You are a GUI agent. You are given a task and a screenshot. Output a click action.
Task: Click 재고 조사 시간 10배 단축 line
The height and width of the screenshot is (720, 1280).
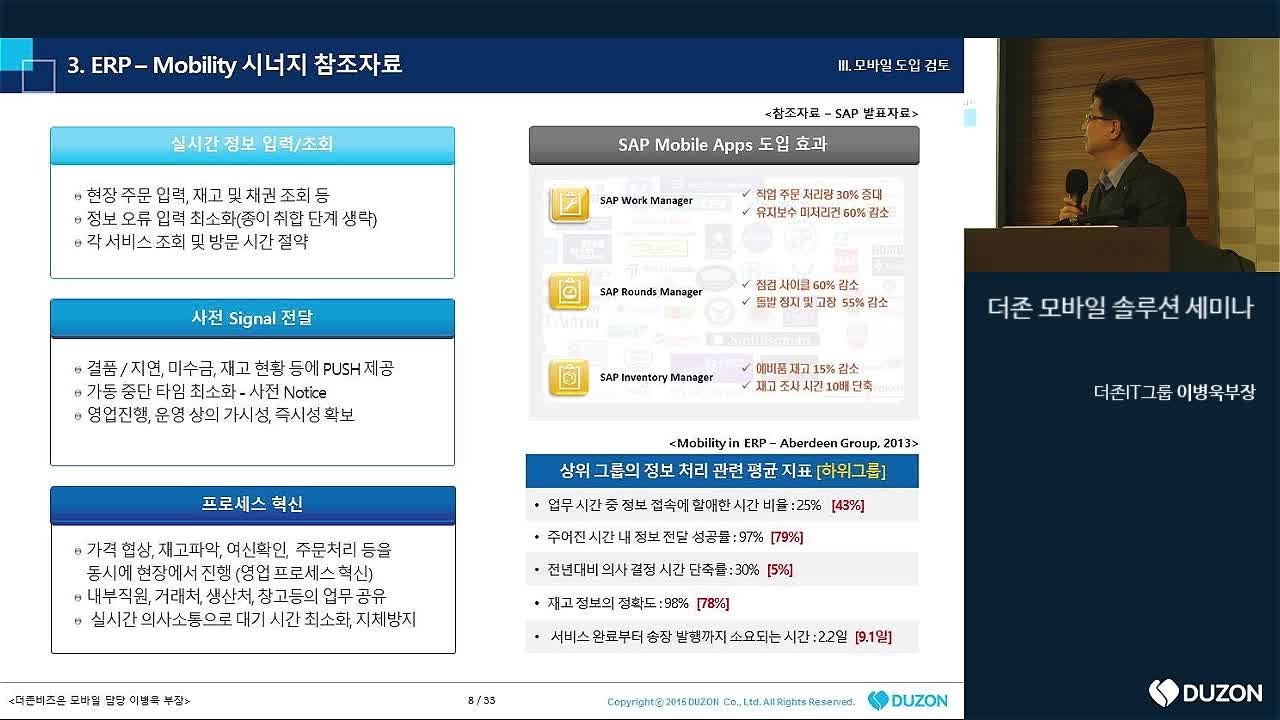[x=806, y=385]
